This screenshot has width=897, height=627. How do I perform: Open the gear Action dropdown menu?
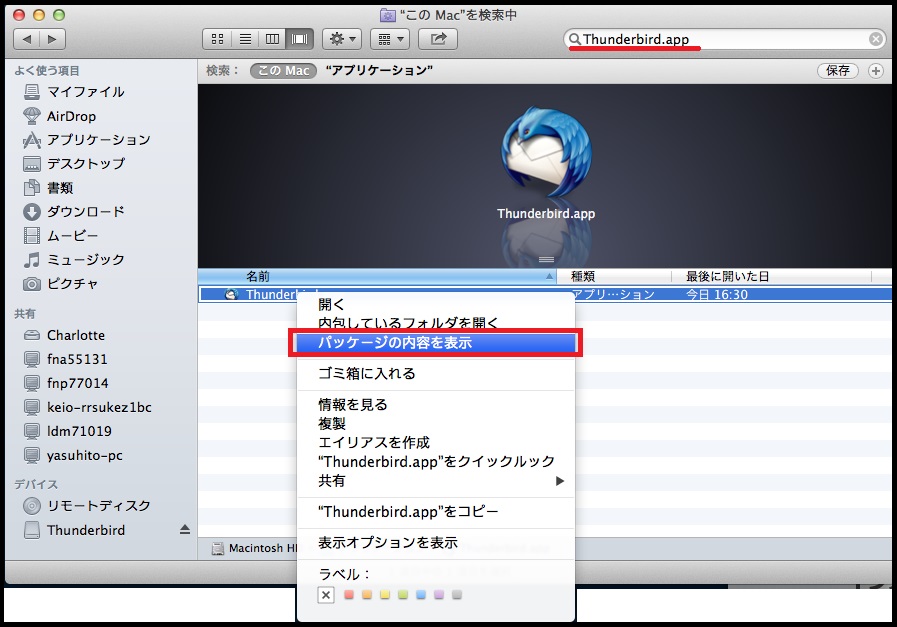point(344,39)
